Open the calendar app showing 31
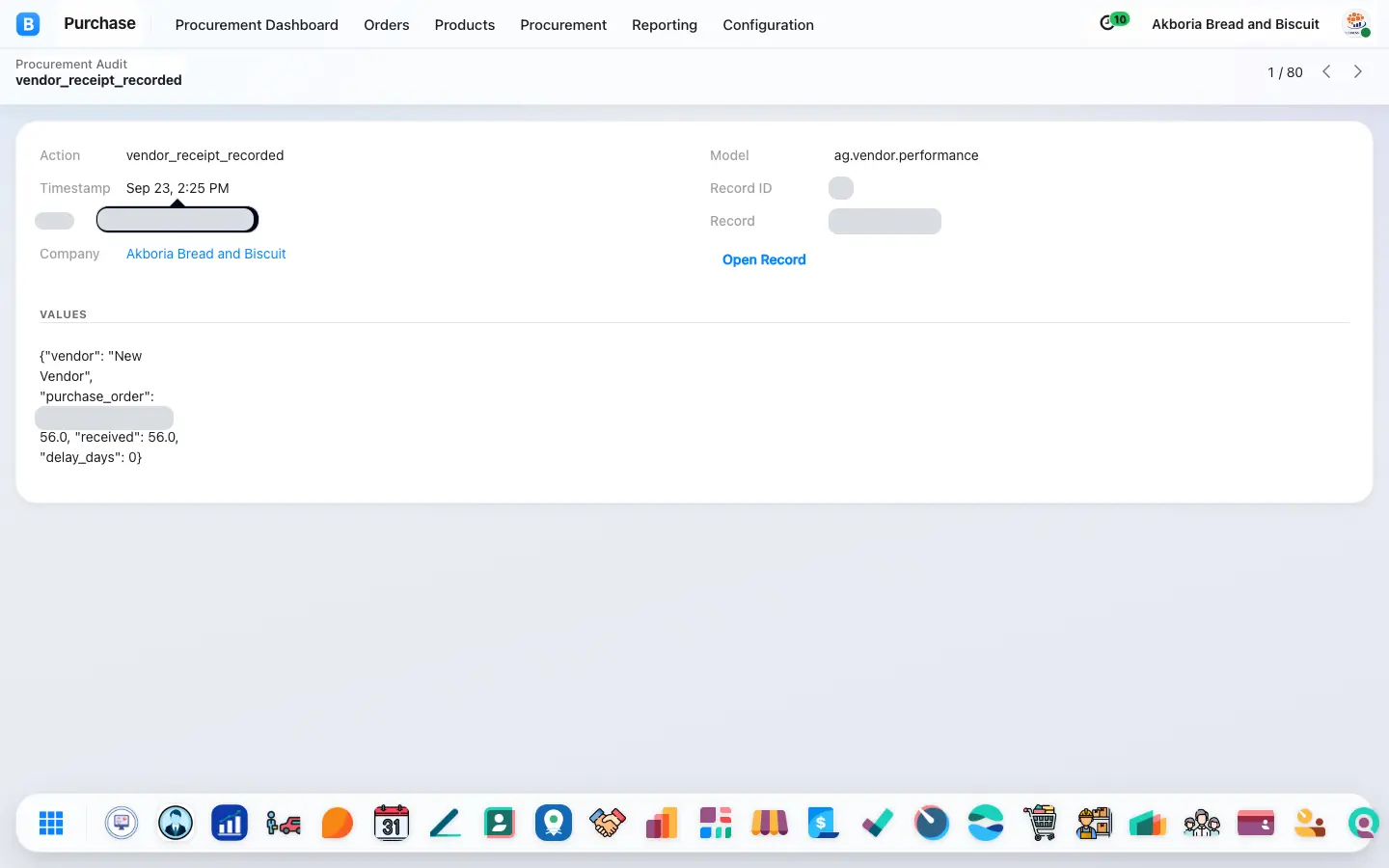1389x868 pixels. (392, 823)
